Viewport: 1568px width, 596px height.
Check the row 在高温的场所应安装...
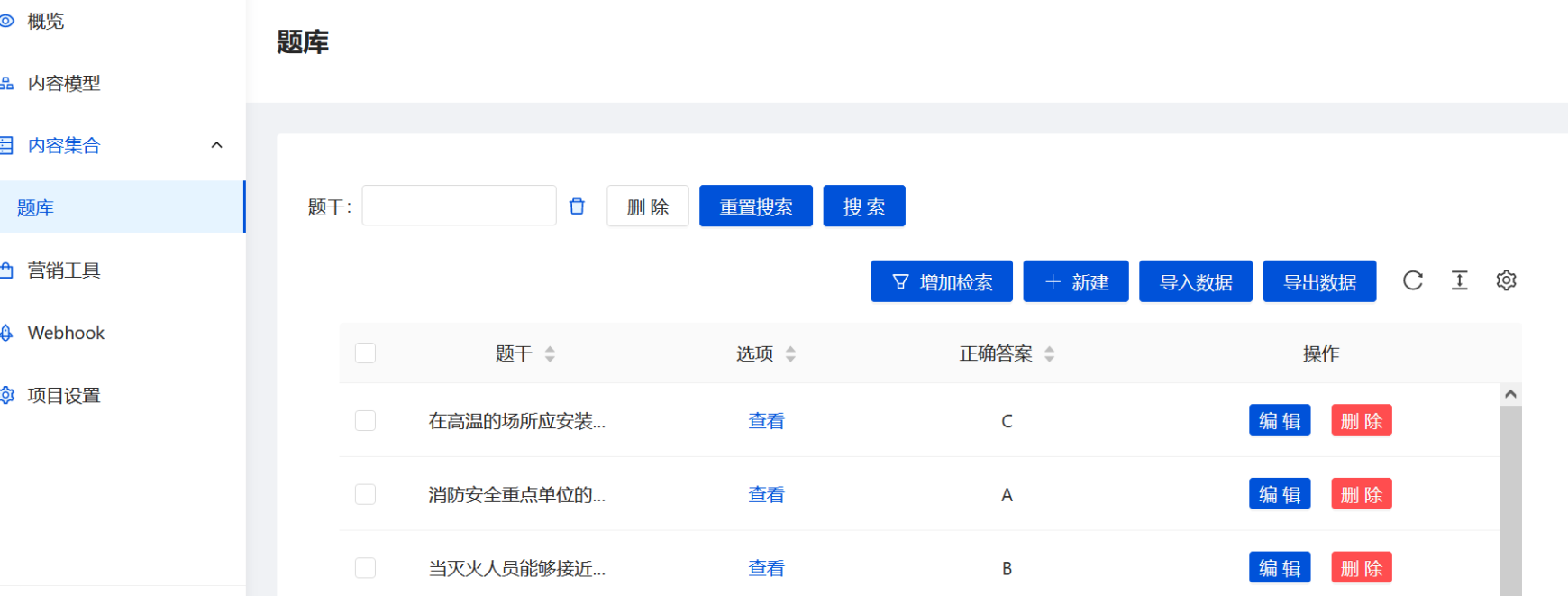pyautogui.click(x=365, y=420)
